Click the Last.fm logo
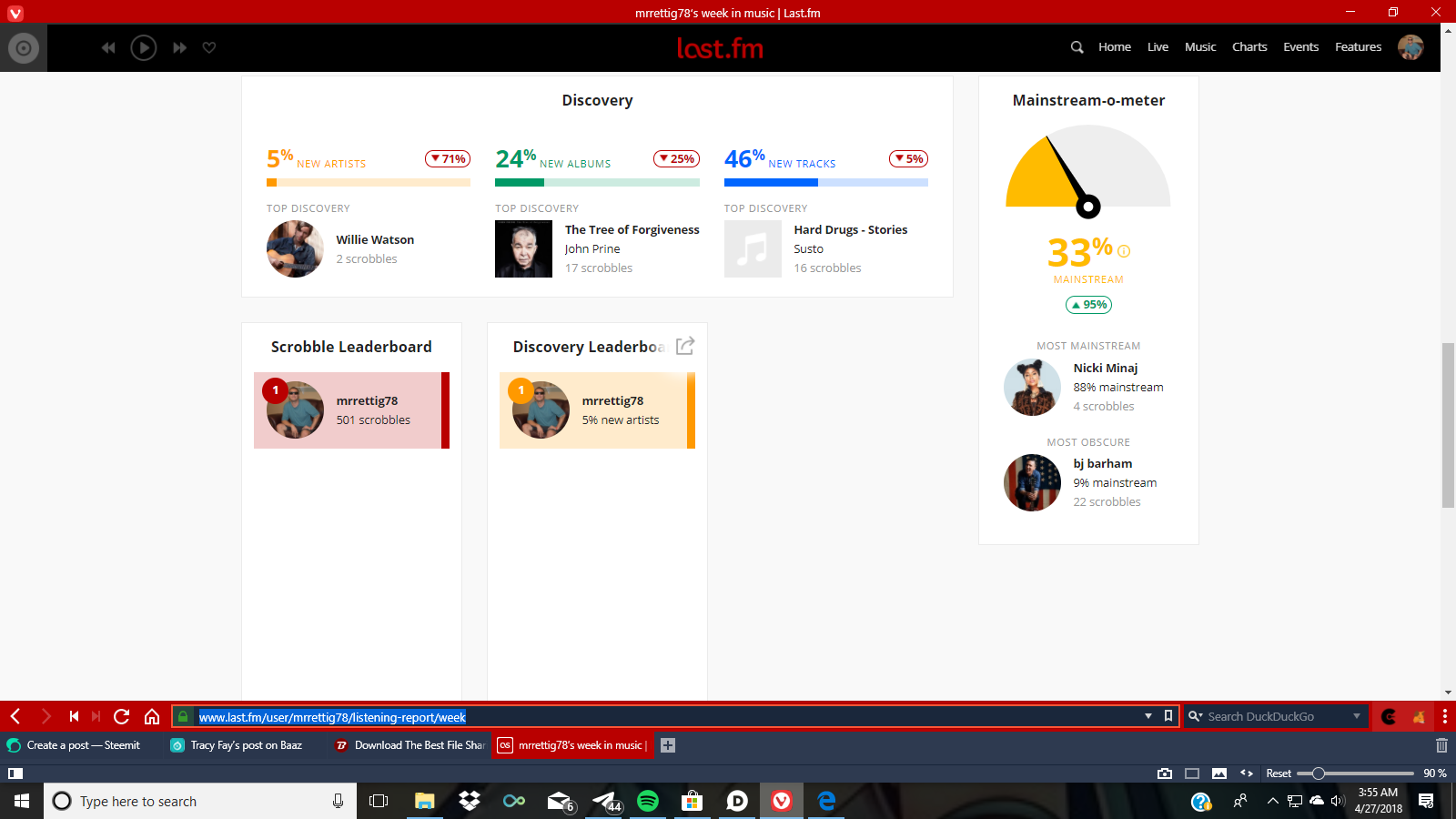1456x819 pixels. click(720, 48)
